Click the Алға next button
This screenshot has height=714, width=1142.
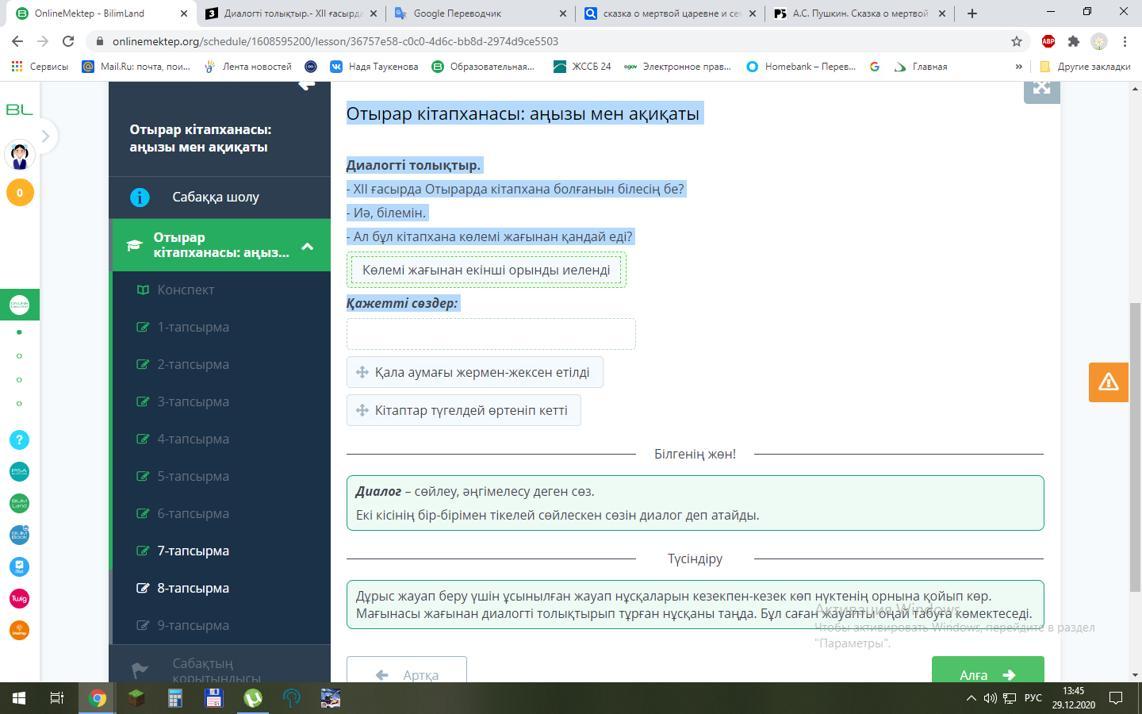tap(988, 670)
